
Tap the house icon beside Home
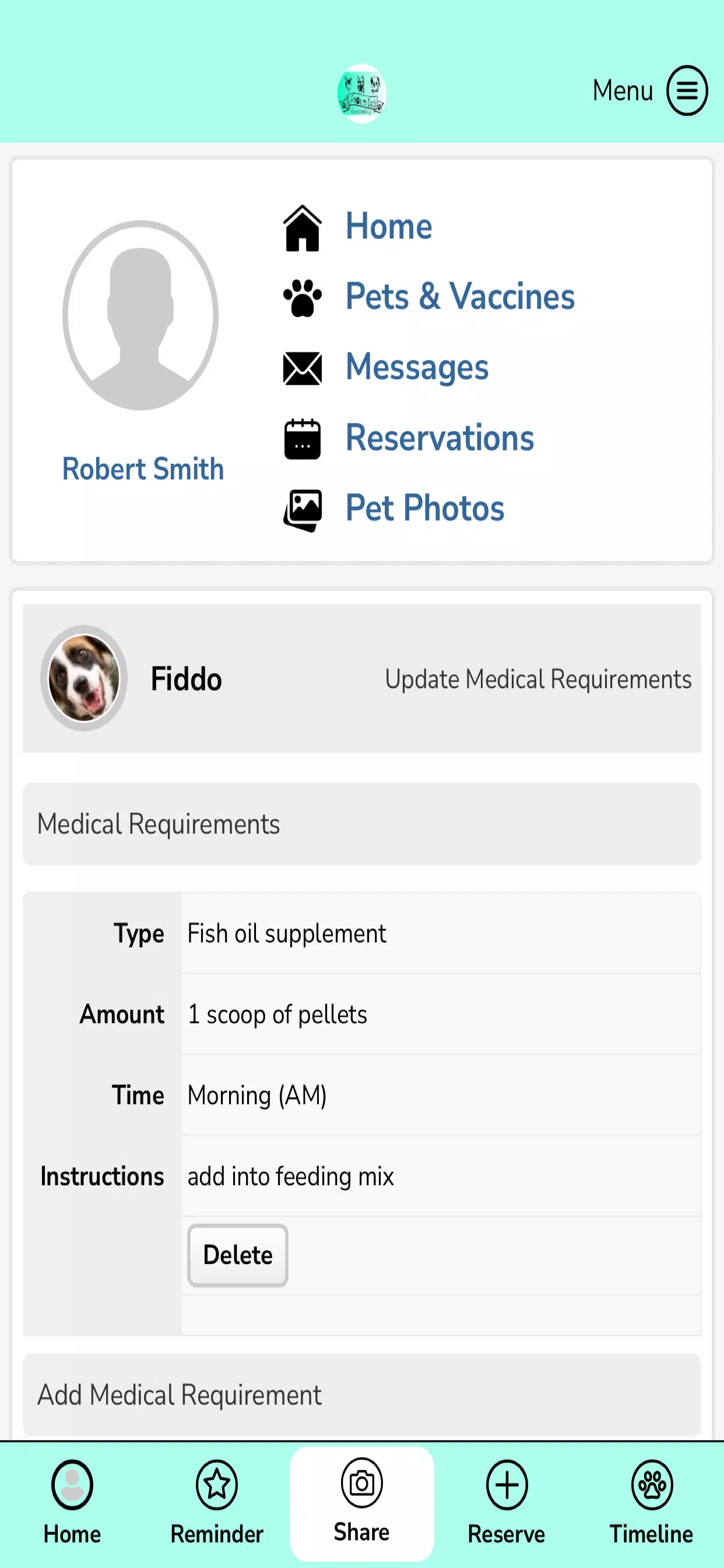coord(303,228)
